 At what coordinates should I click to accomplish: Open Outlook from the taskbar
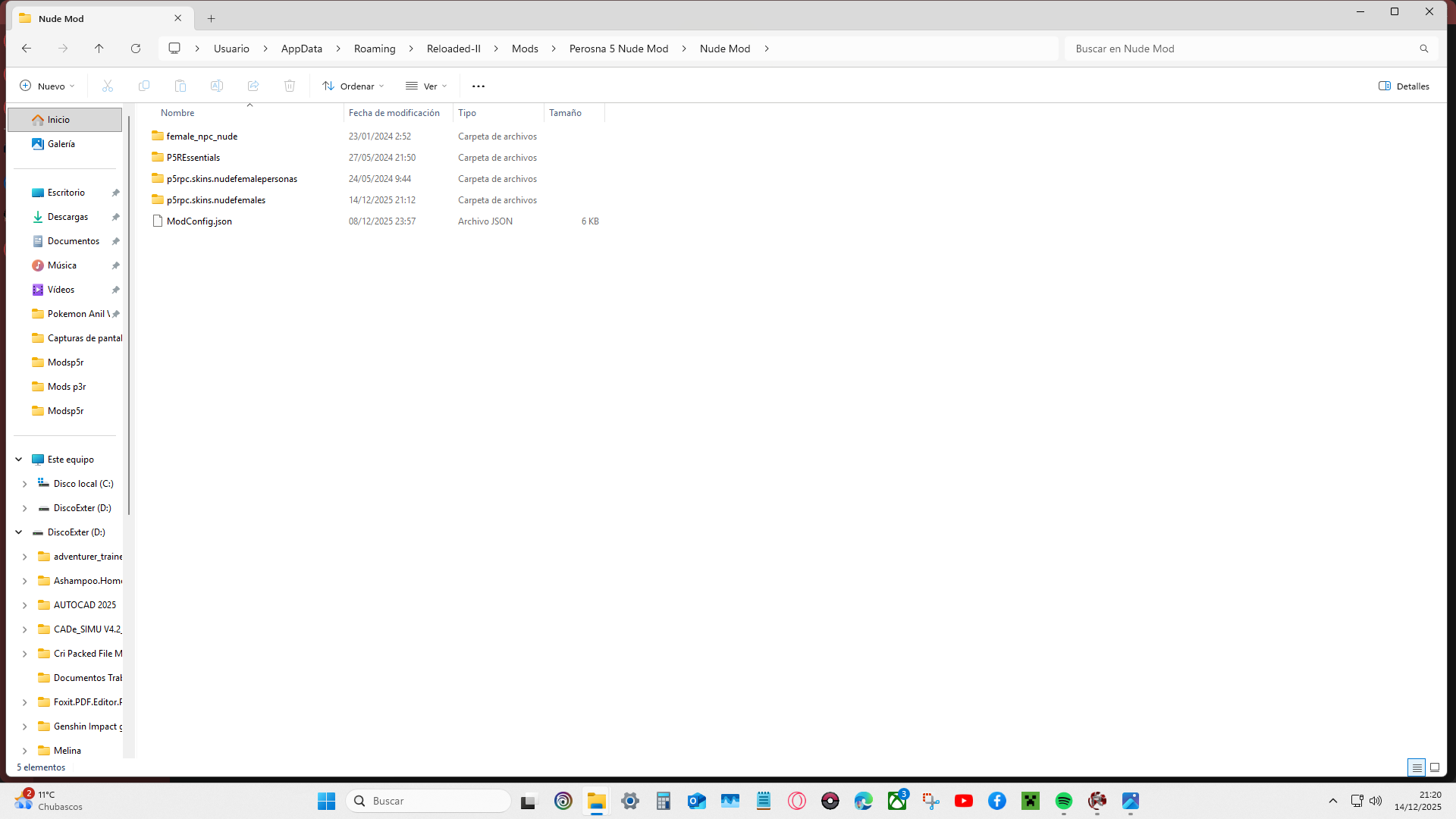pyautogui.click(x=697, y=801)
